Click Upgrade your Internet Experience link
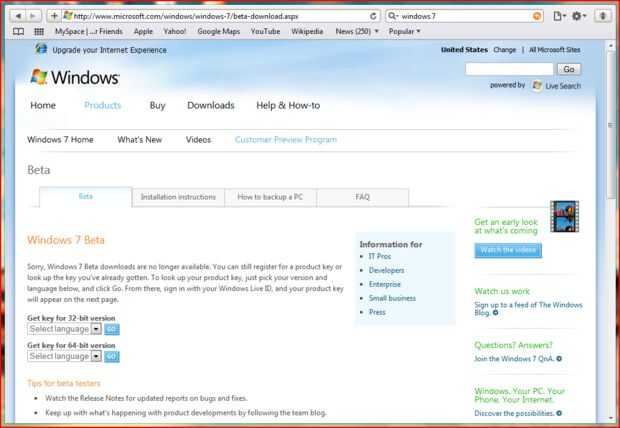620x428 pixels. coord(110,50)
